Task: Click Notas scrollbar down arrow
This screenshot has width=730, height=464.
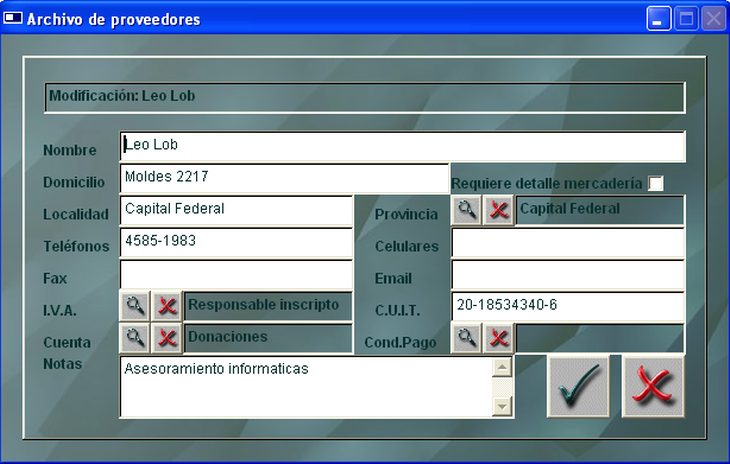Action: point(502,406)
